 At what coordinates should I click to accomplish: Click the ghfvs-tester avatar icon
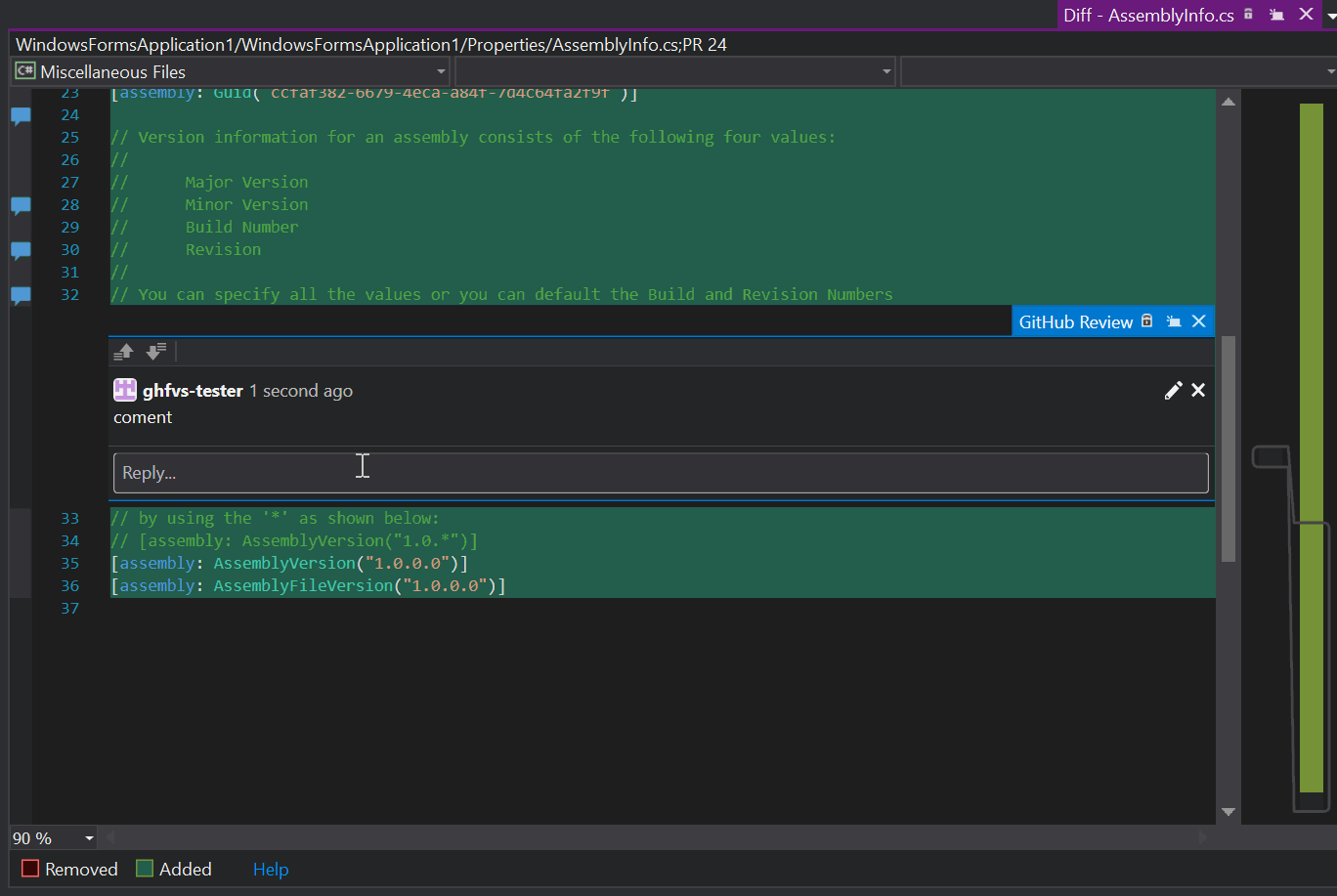(x=125, y=391)
